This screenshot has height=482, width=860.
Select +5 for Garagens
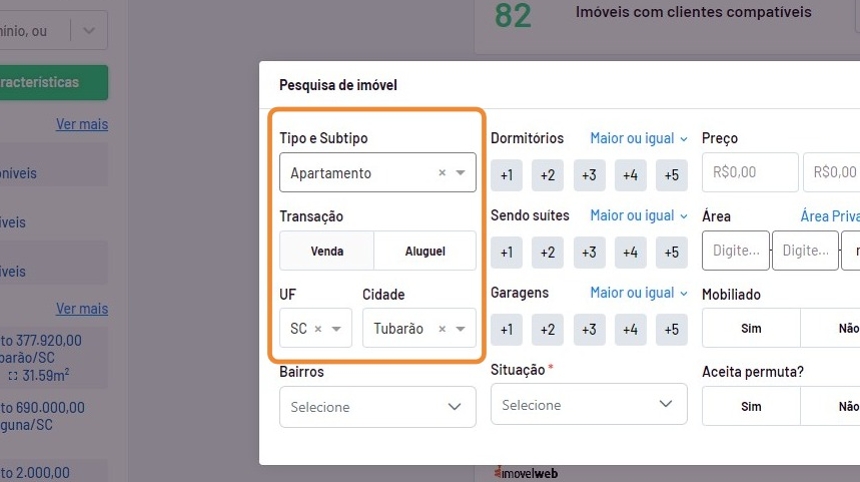pos(671,330)
